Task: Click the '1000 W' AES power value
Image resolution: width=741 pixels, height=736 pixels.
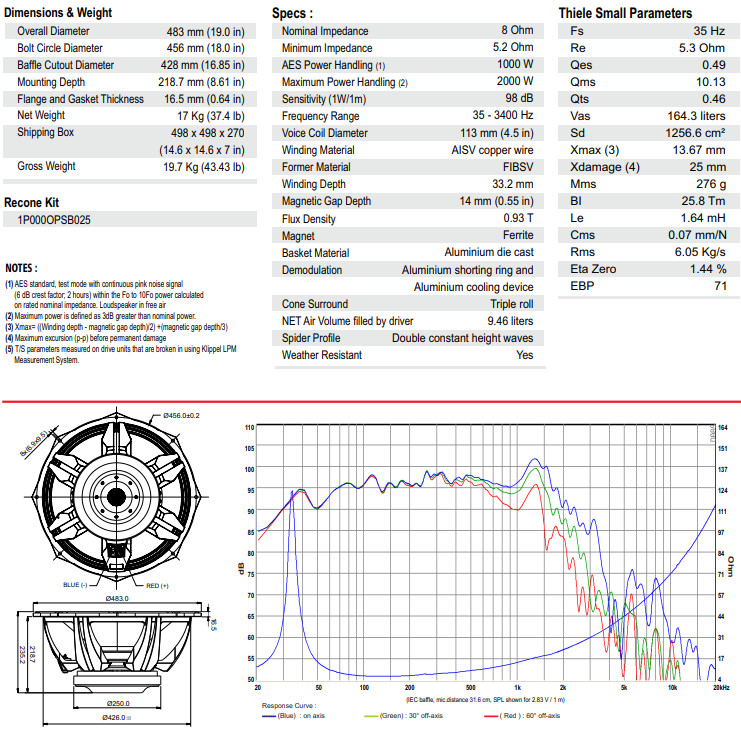Action: coord(515,64)
